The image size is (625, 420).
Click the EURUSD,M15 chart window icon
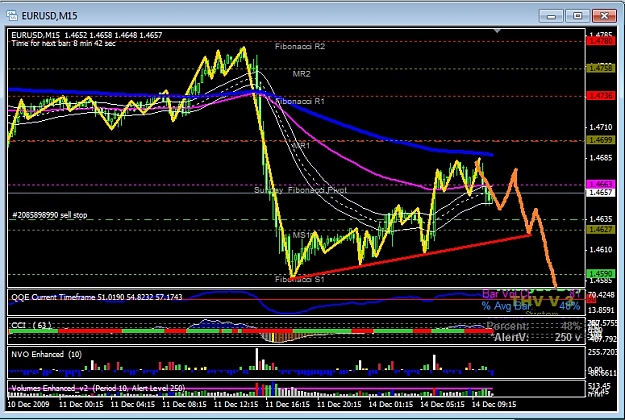tap(12, 16)
